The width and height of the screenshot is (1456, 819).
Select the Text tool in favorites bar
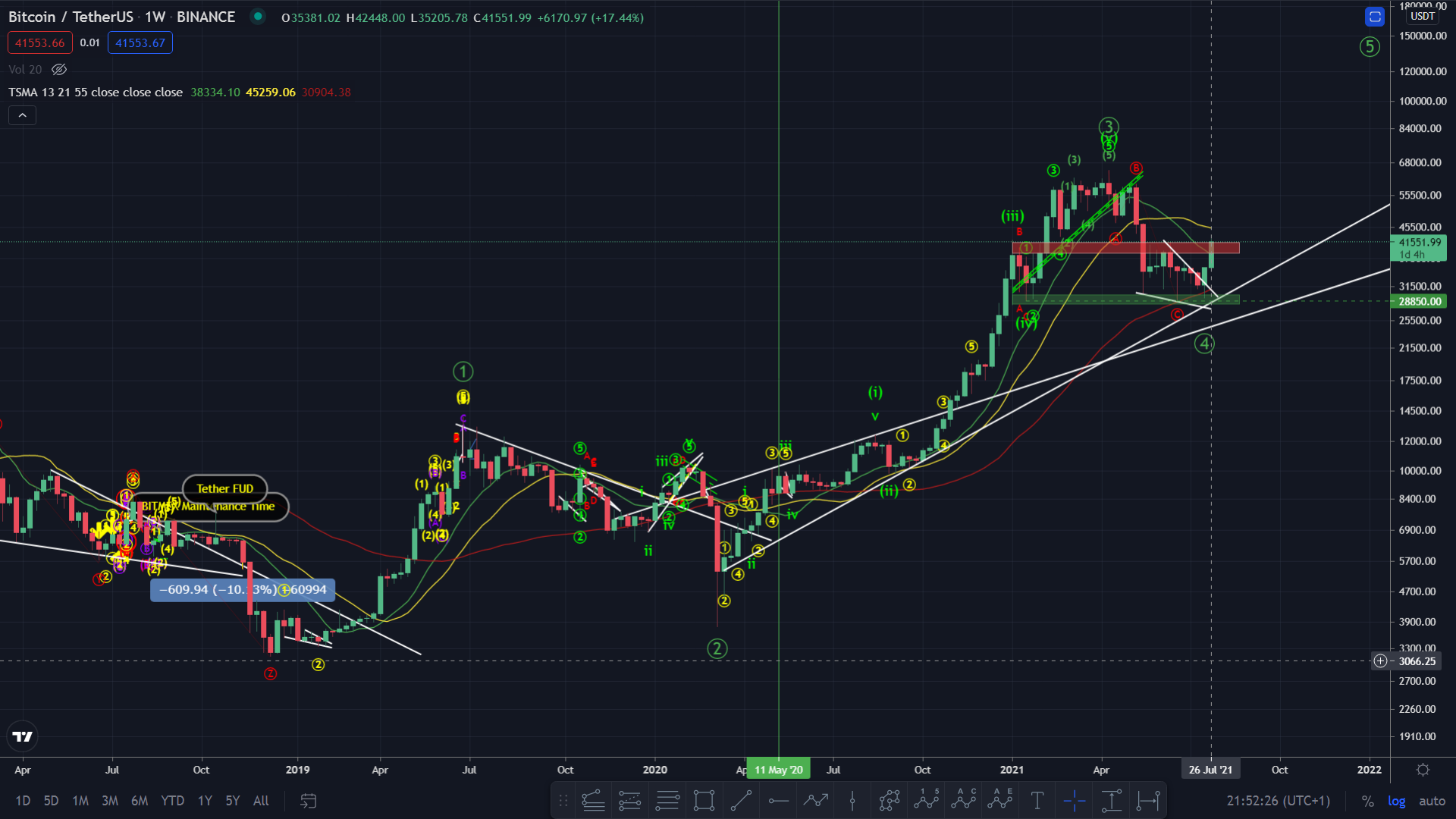coord(1037,801)
